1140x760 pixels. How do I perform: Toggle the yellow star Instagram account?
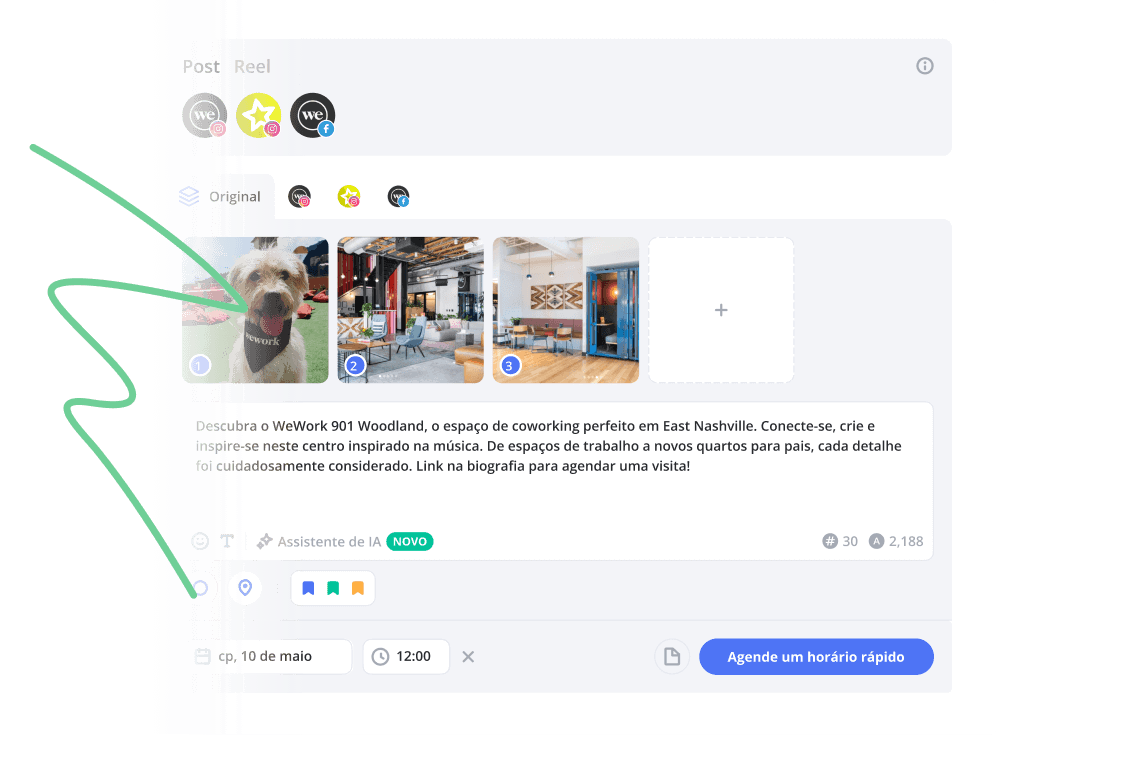point(258,115)
